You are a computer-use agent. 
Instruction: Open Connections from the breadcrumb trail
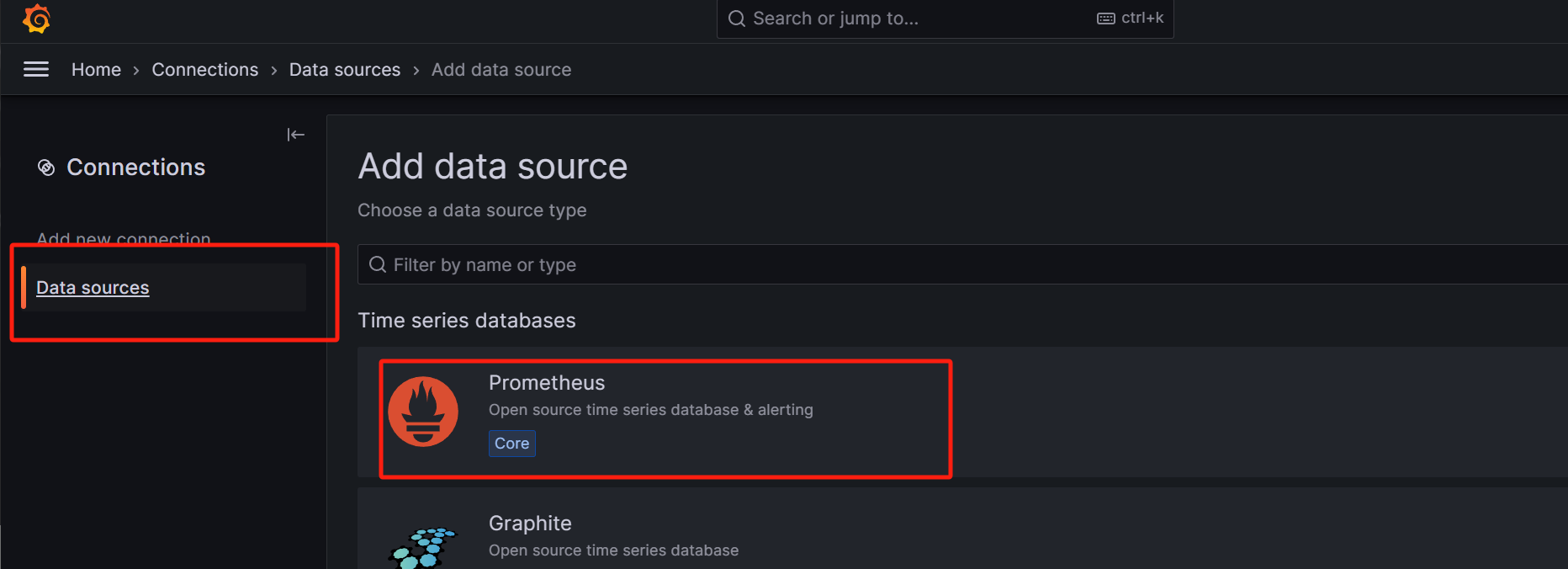204,70
